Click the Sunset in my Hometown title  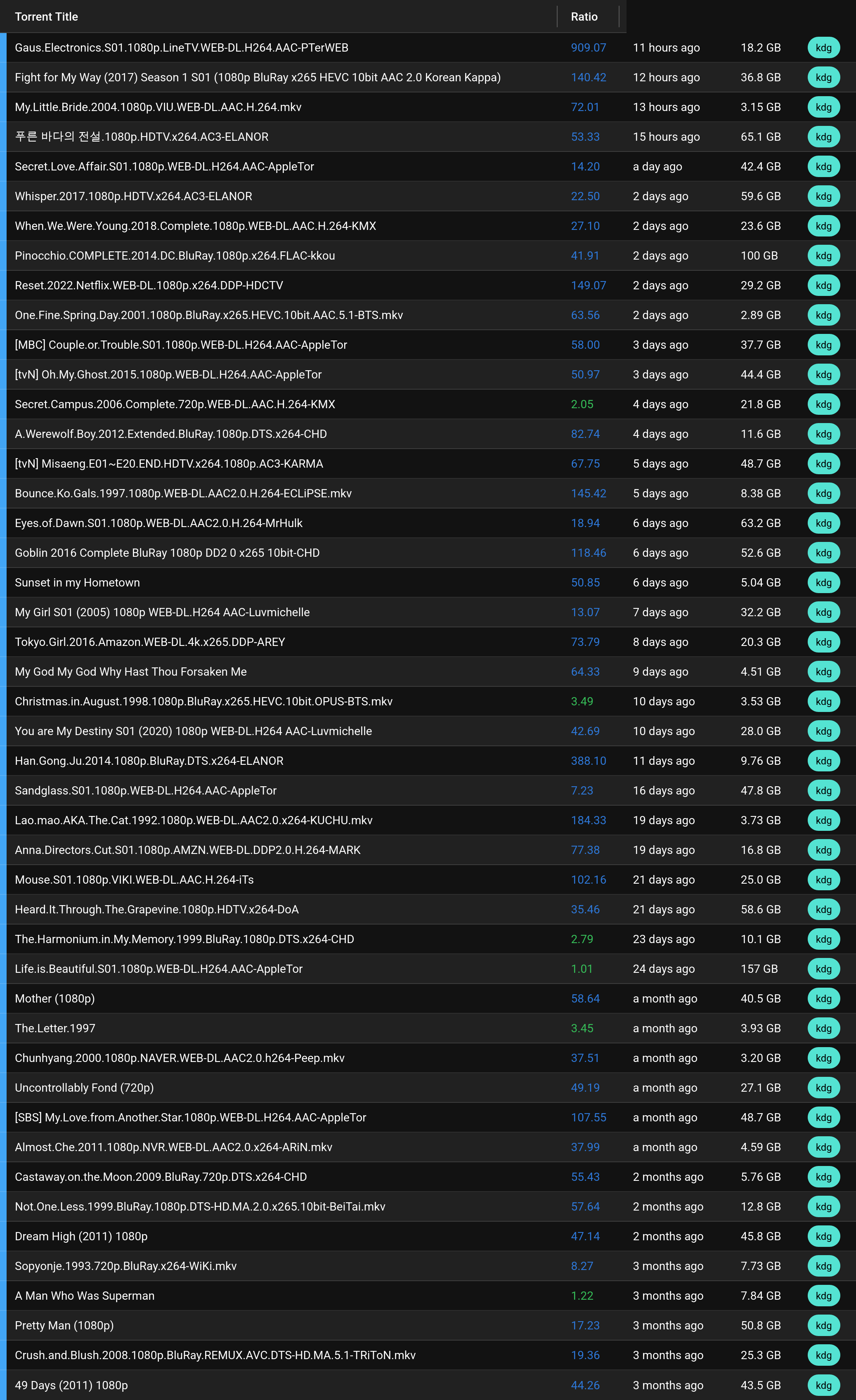coord(77,582)
